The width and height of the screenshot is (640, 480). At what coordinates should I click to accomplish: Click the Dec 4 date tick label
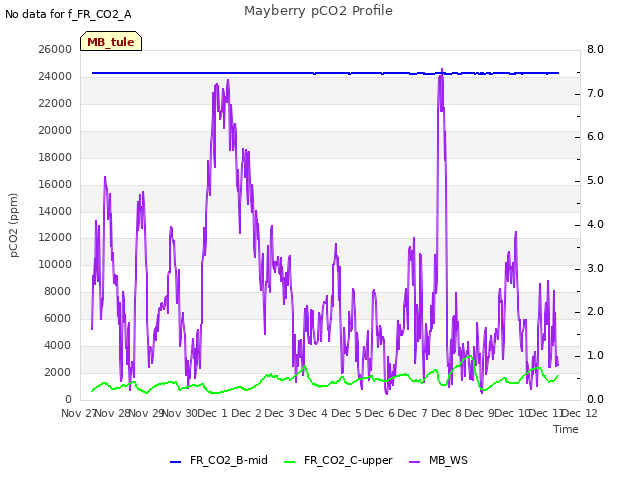[313, 413]
